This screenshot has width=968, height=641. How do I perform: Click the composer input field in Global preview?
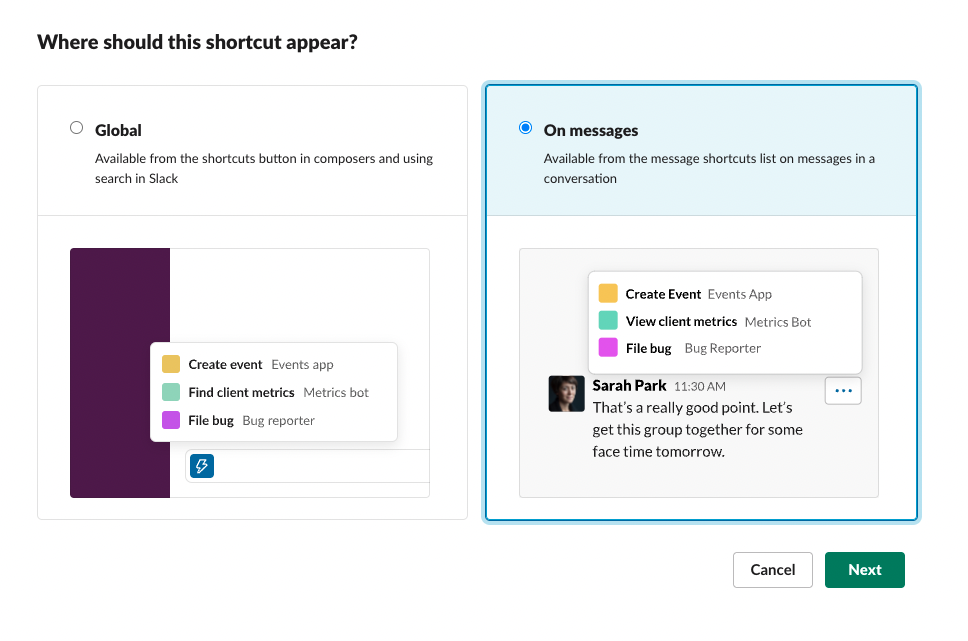point(320,466)
